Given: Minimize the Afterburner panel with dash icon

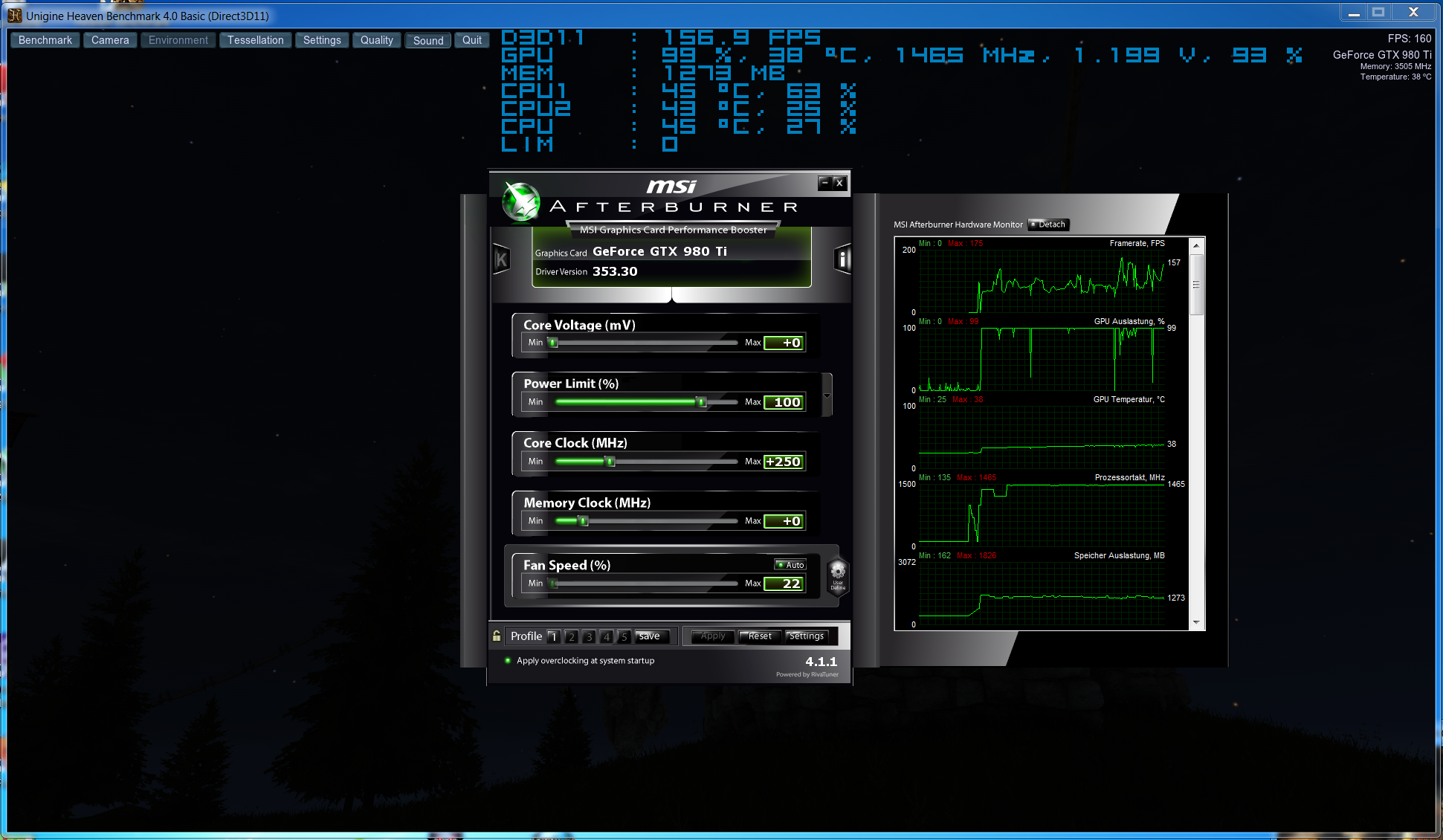Looking at the screenshot, I should pos(824,182).
